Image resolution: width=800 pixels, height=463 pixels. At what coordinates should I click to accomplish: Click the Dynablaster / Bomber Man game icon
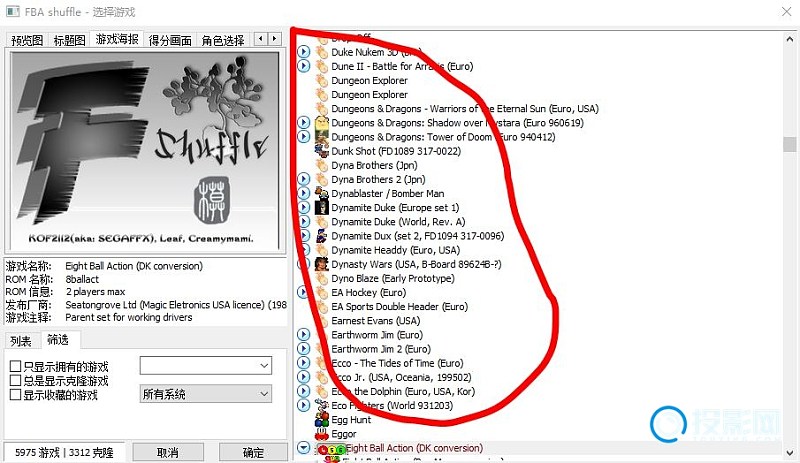(x=321, y=193)
